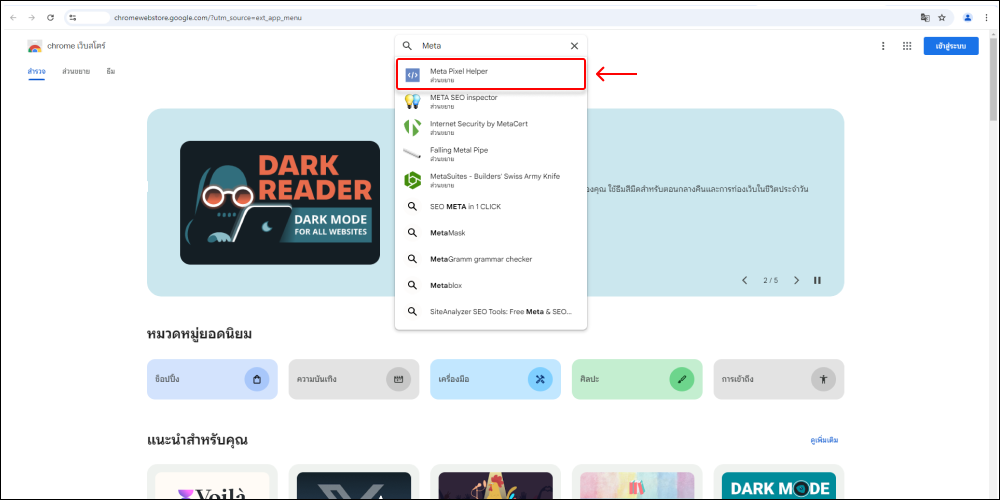The width and height of the screenshot is (1000, 500).
Task: Open the ช้อปปิ้ง category card
Action: pyautogui.click(x=212, y=379)
